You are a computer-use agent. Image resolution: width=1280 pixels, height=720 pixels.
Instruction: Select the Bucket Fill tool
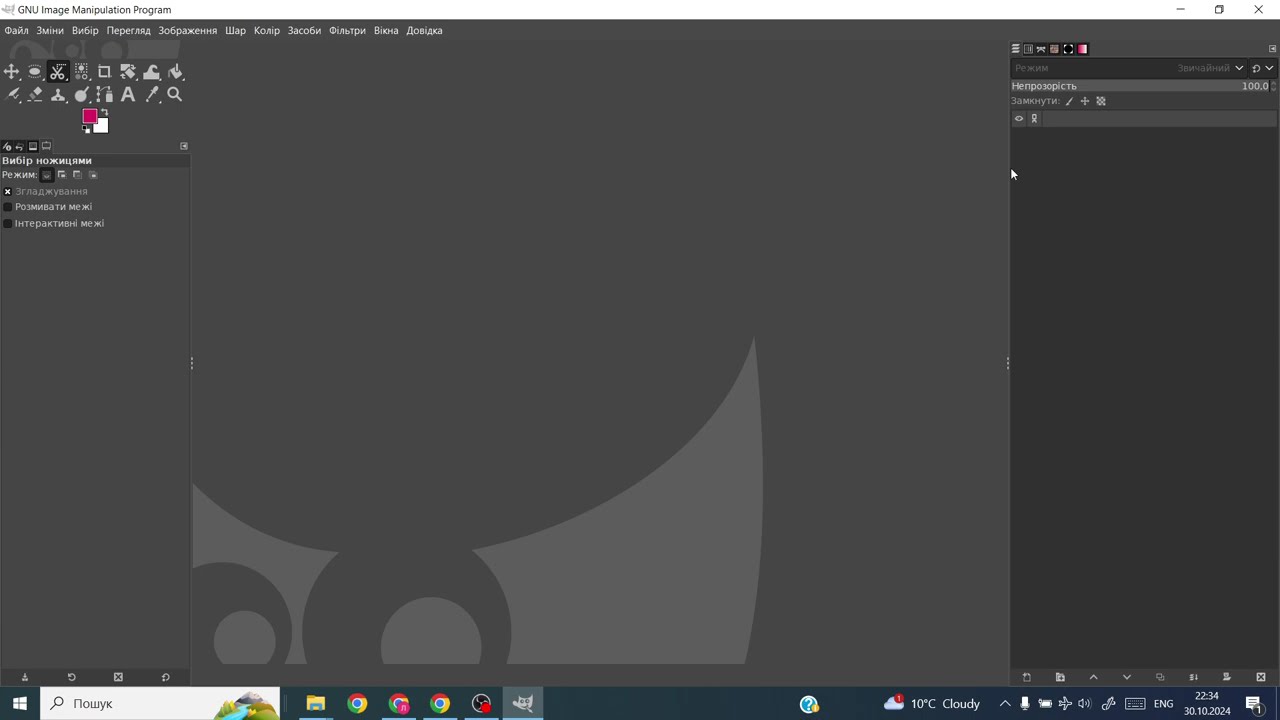(175, 72)
